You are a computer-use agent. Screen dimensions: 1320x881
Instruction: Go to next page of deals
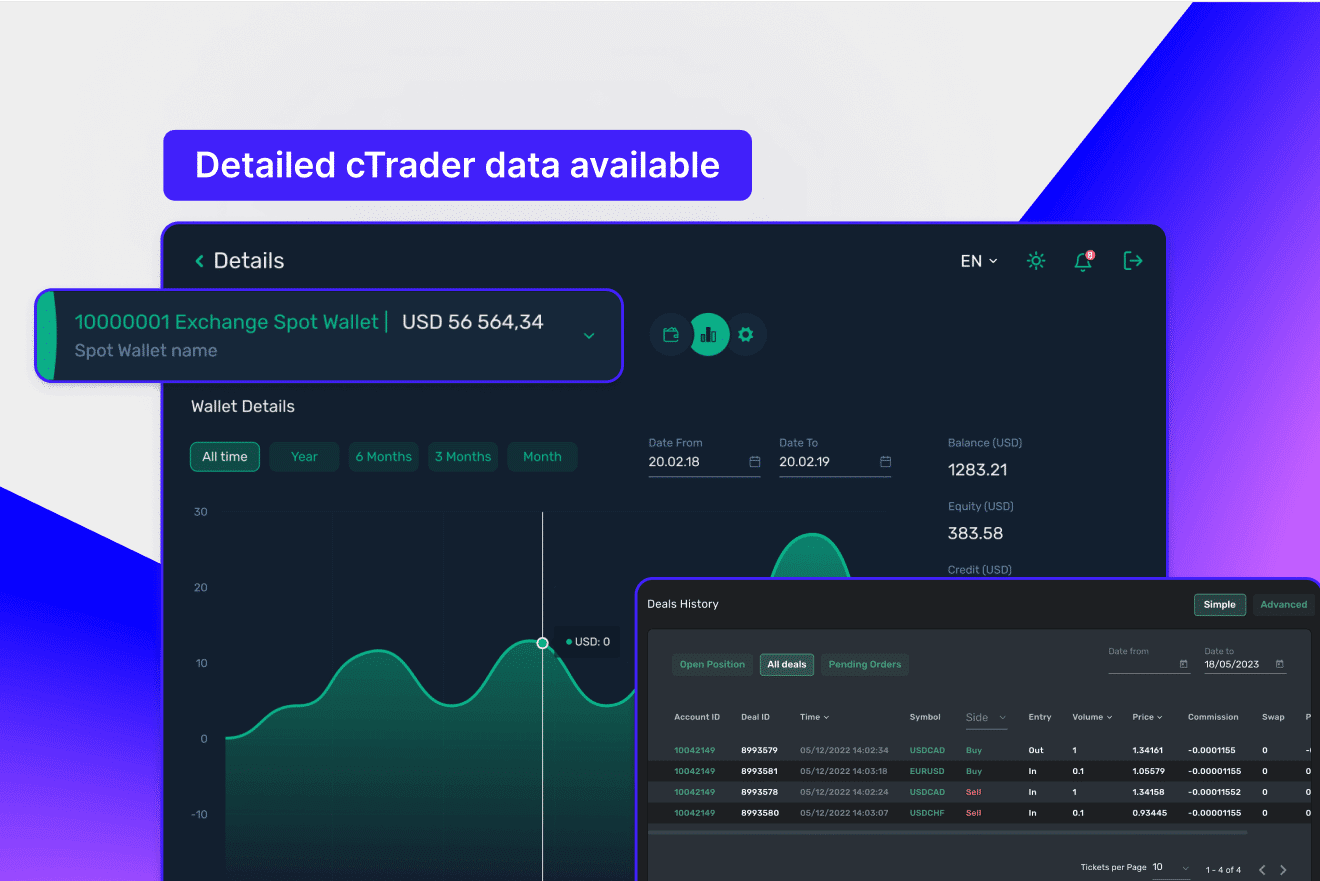(1283, 870)
